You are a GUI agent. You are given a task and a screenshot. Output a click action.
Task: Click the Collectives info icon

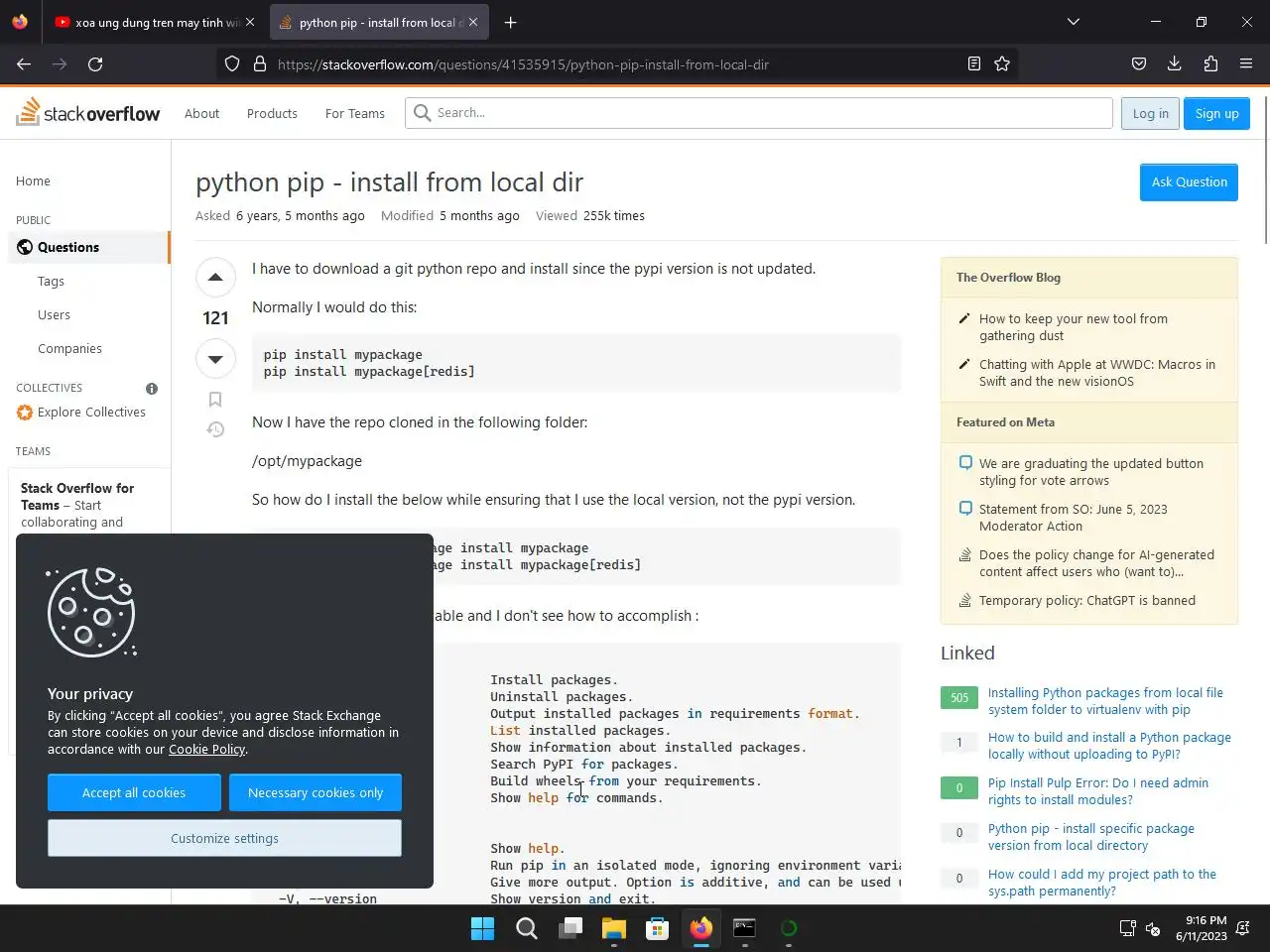pos(152,389)
